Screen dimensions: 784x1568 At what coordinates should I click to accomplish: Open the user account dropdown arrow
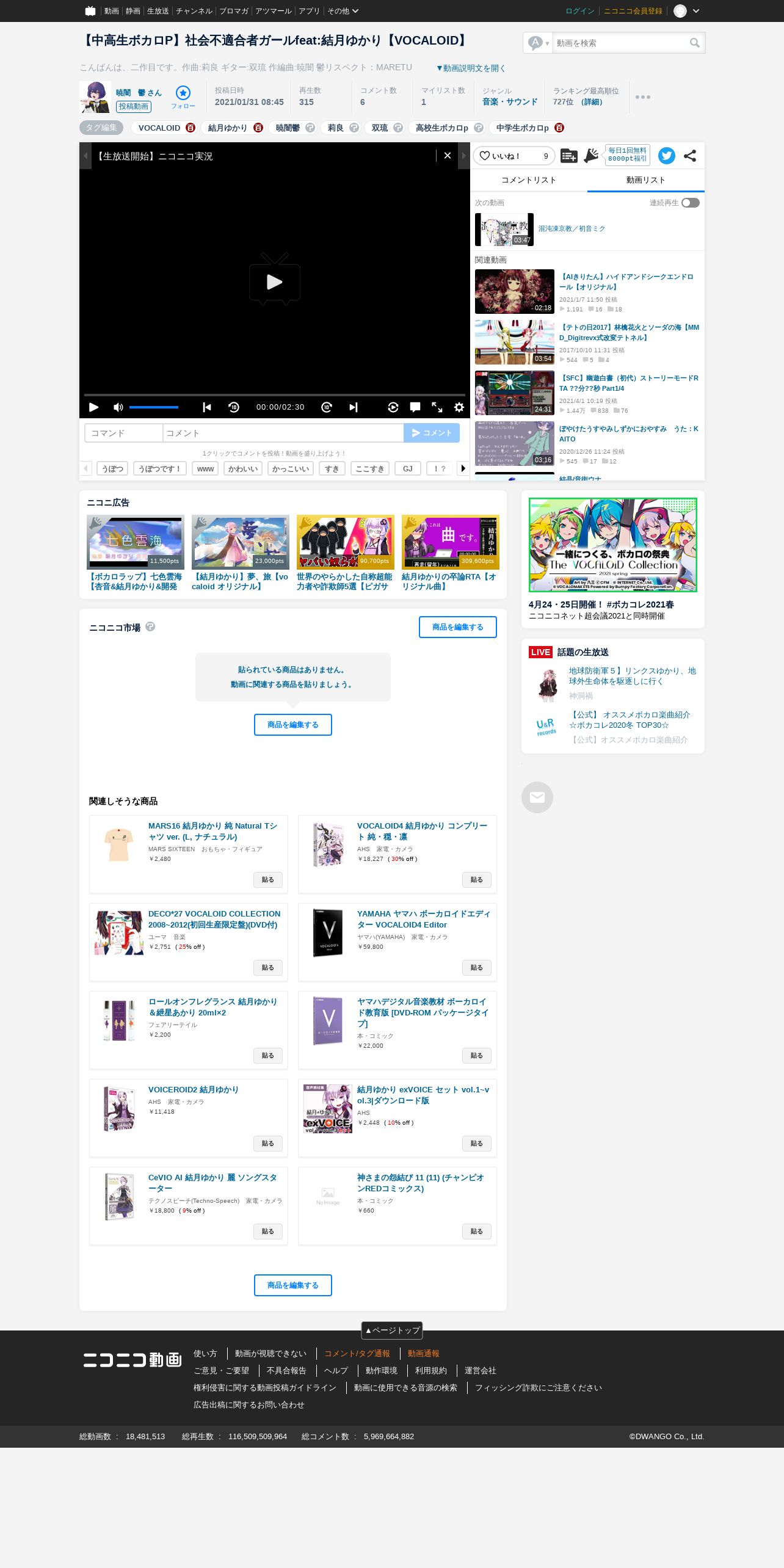[696, 11]
